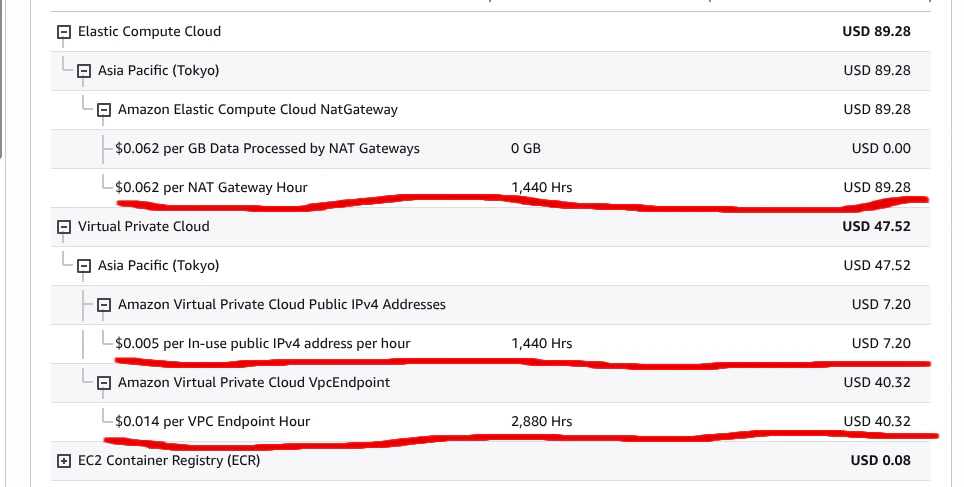The image size is (964, 487).
Task: Collapse Amazon Virtual Private Cloud Public IPv4 Addresses
Action: point(104,305)
